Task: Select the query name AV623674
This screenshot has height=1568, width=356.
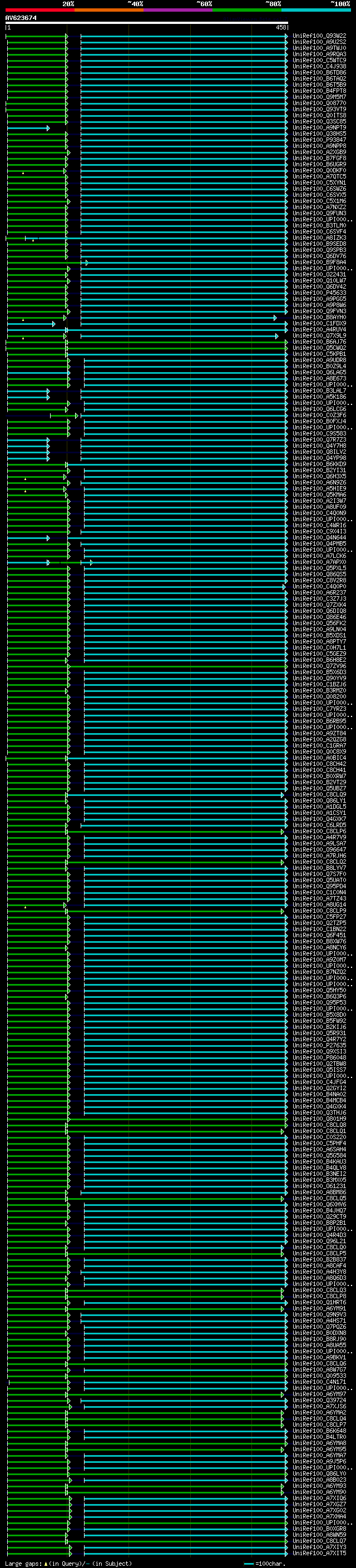Action: 21,18
